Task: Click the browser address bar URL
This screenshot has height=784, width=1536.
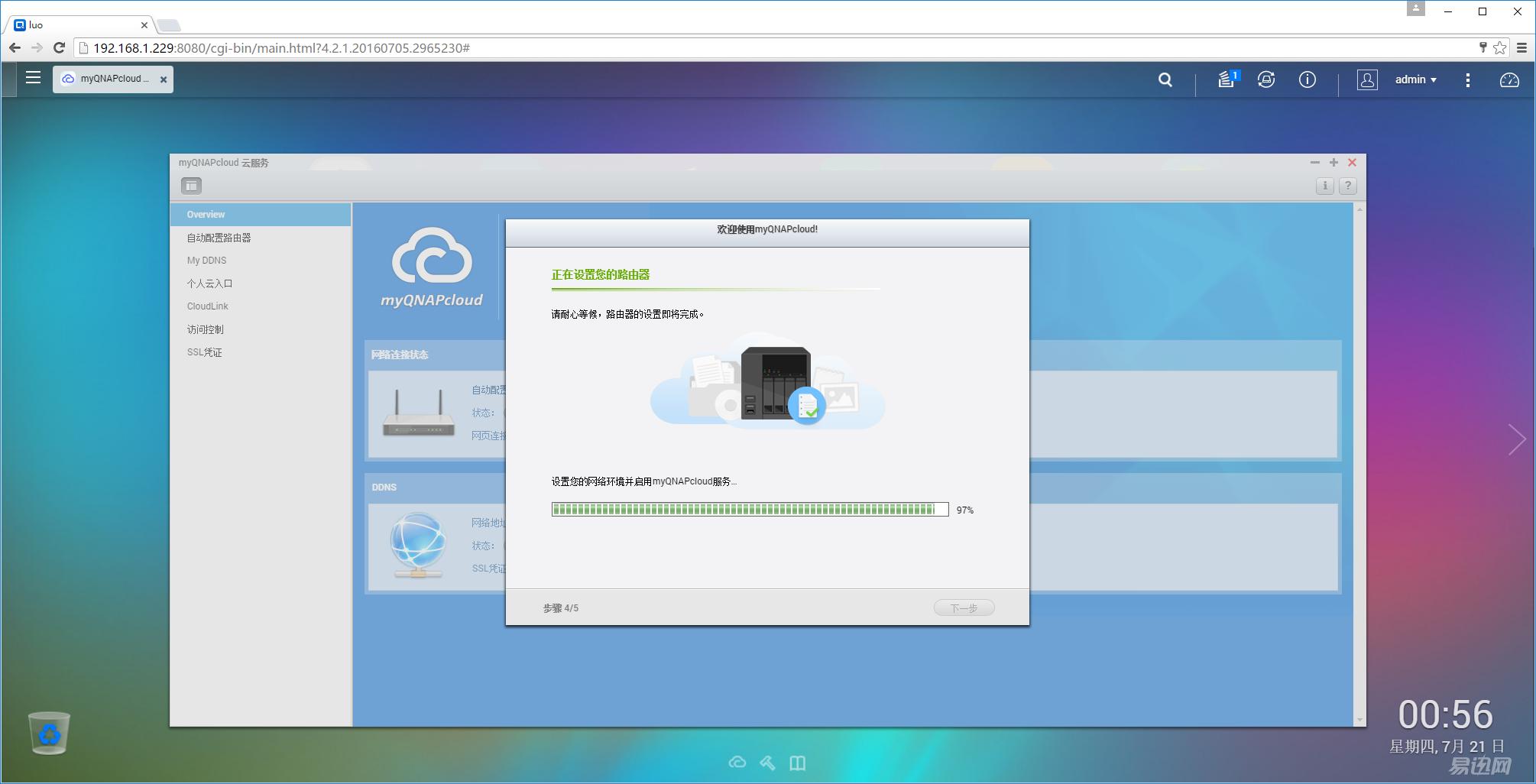Action: 281,48
